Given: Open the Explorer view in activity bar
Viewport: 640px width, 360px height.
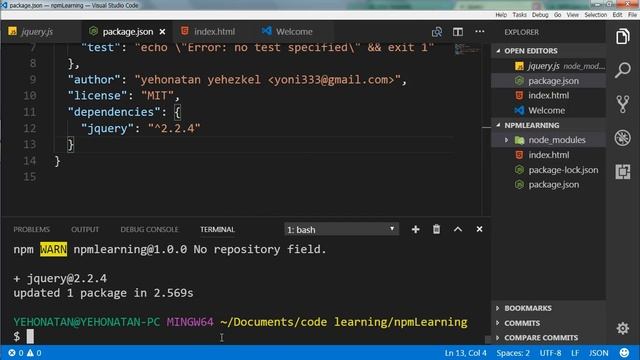Looking at the screenshot, I should point(622,37).
